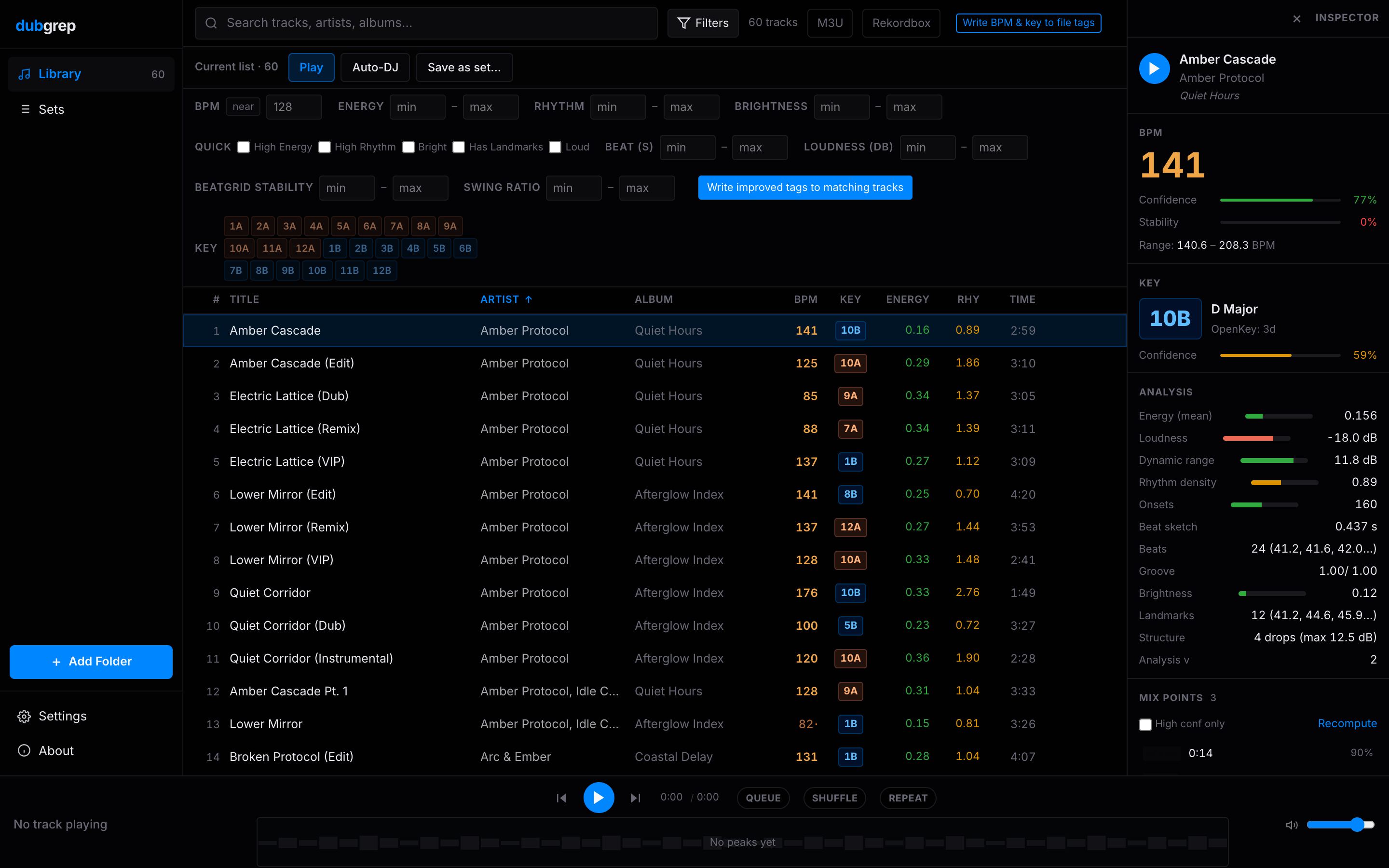Sort by the BPM column header
Image resolution: width=1389 pixels, height=868 pixels.
coord(805,299)
